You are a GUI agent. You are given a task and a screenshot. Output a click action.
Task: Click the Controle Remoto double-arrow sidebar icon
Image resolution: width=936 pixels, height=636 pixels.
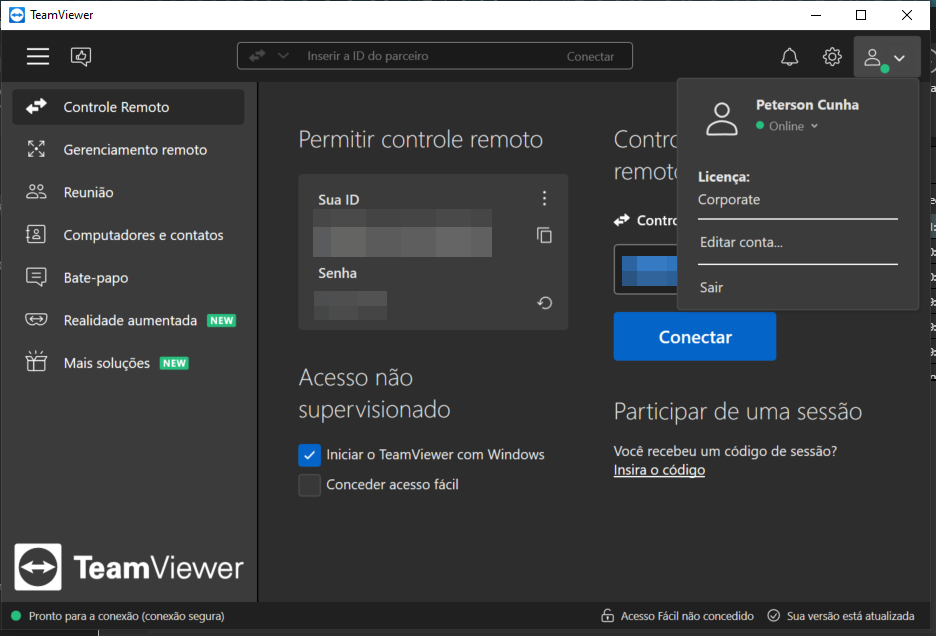click(x=36, y=106)
